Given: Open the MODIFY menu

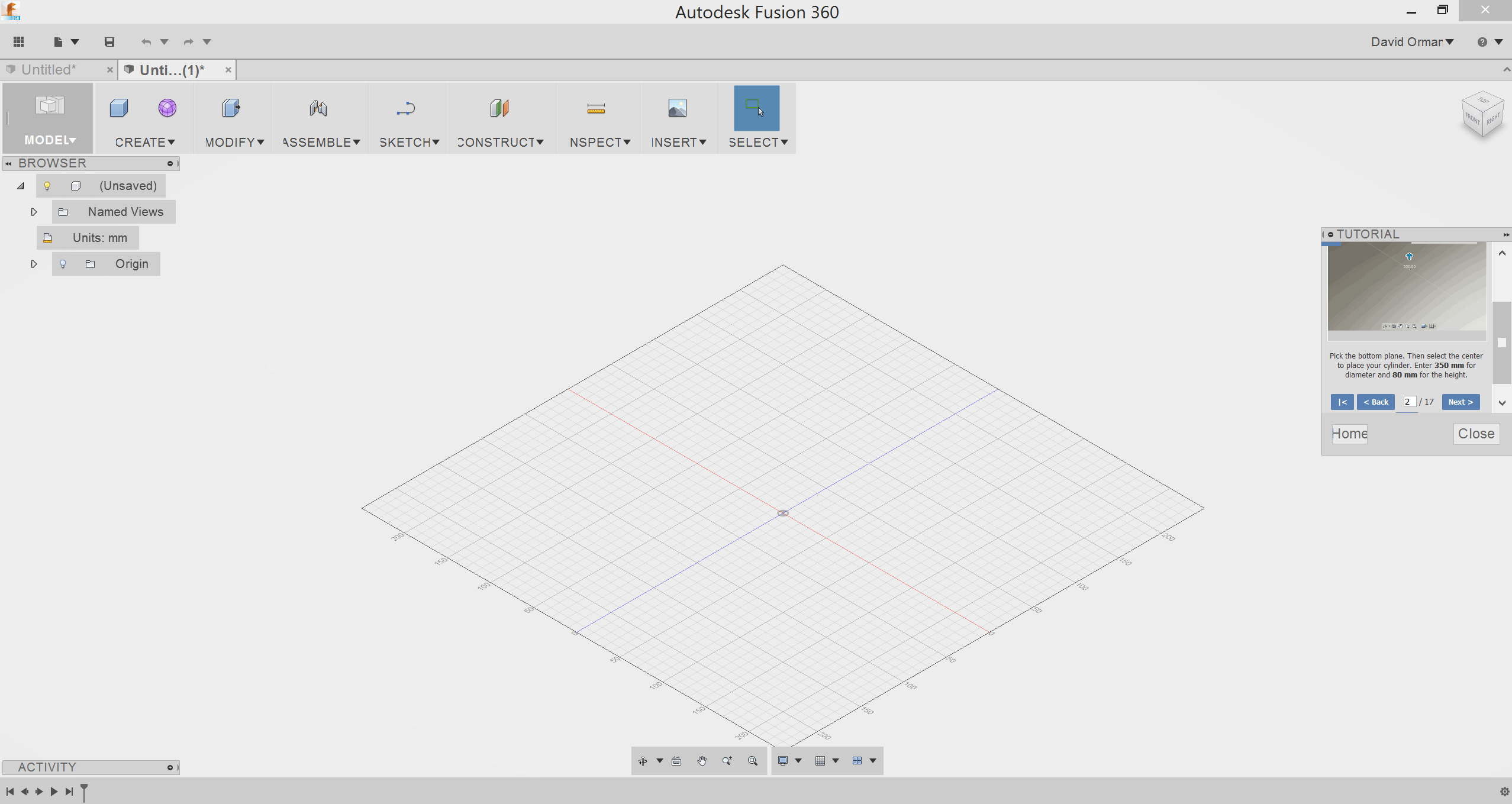Looking at the screenshot, I should point(234,142).
